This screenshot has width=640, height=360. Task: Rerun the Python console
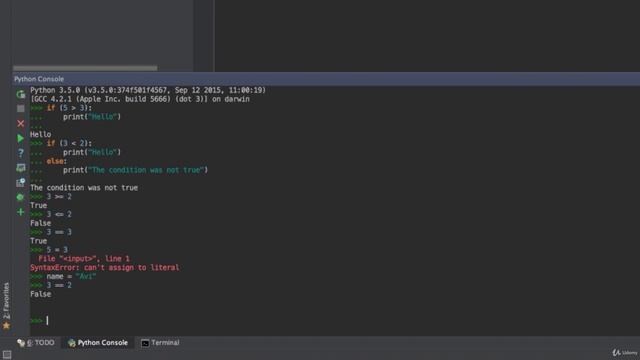point(20,94)
